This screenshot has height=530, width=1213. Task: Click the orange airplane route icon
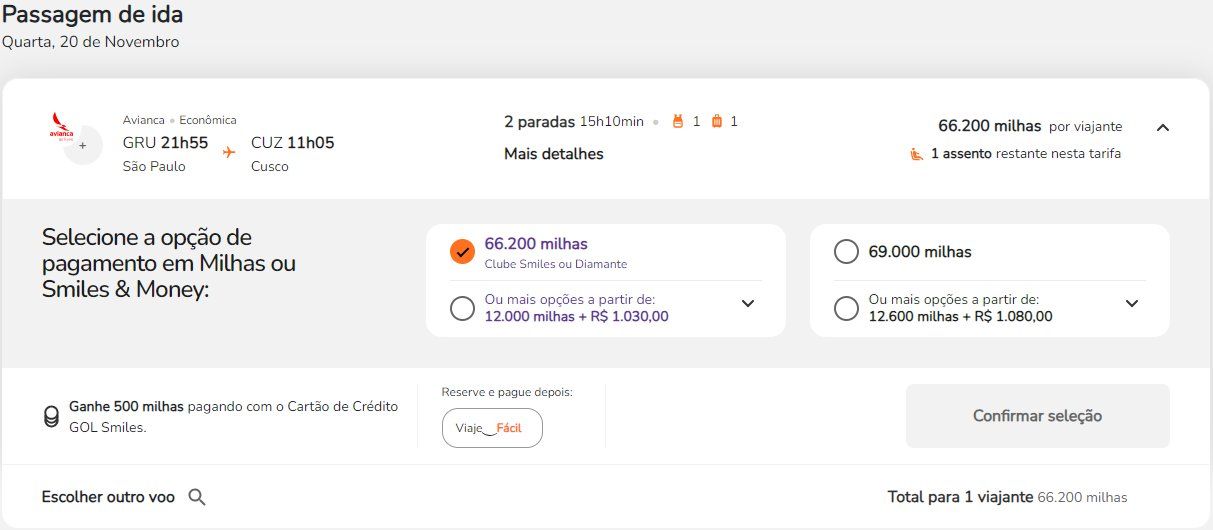[x=229, y=152]
